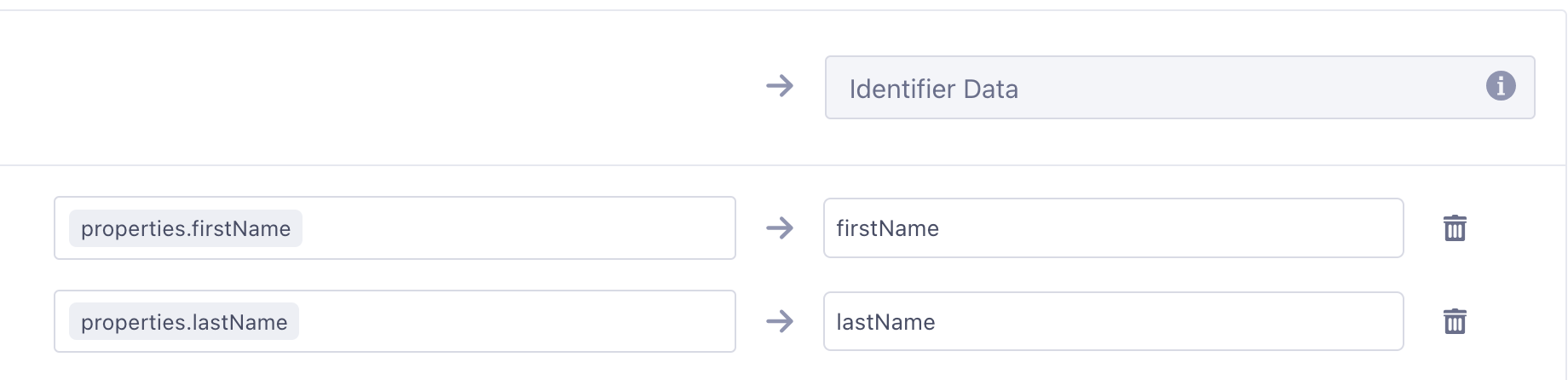Select the properties.firstName source chip
The height and width of the screenshot is (380, 1568).
[x=186, y=228]
